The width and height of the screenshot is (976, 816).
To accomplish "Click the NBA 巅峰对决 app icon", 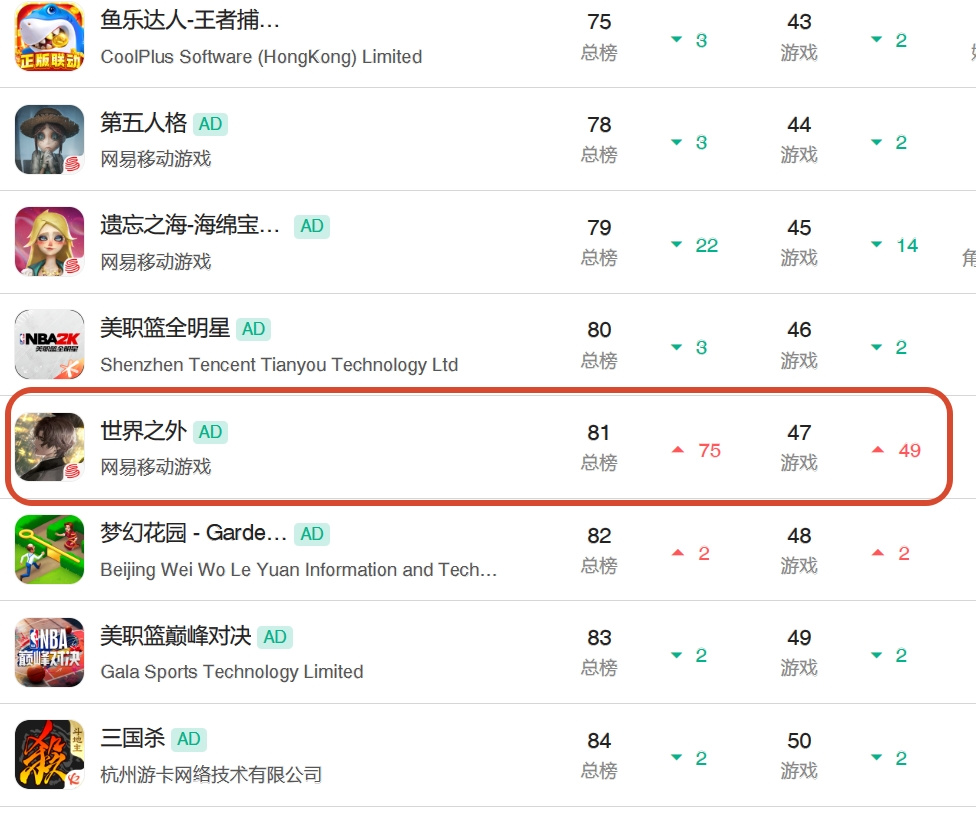I will [49, 652].
